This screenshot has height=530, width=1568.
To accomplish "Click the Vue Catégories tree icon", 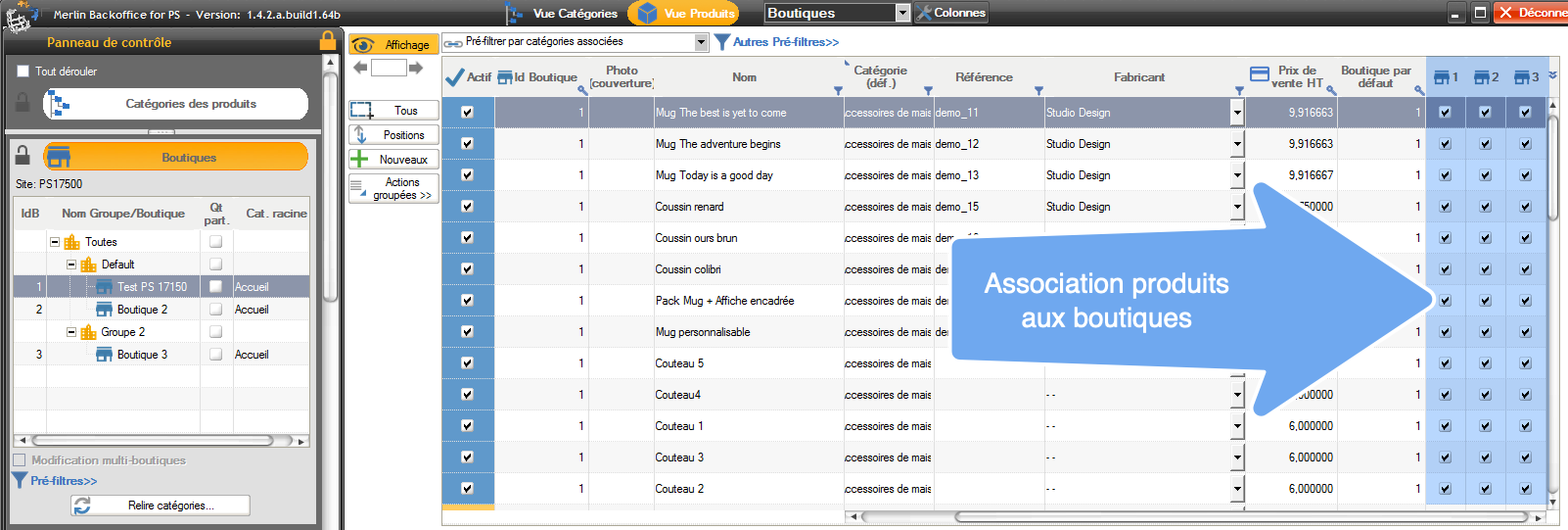I will [x=515, y=13].
